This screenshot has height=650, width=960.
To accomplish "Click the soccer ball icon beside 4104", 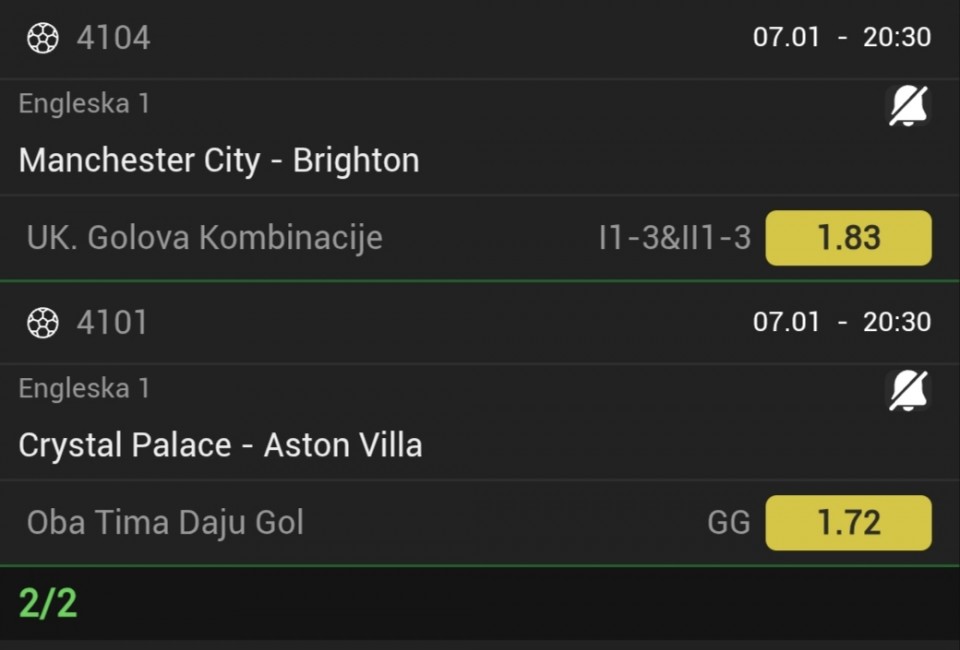I will (42, 38).
